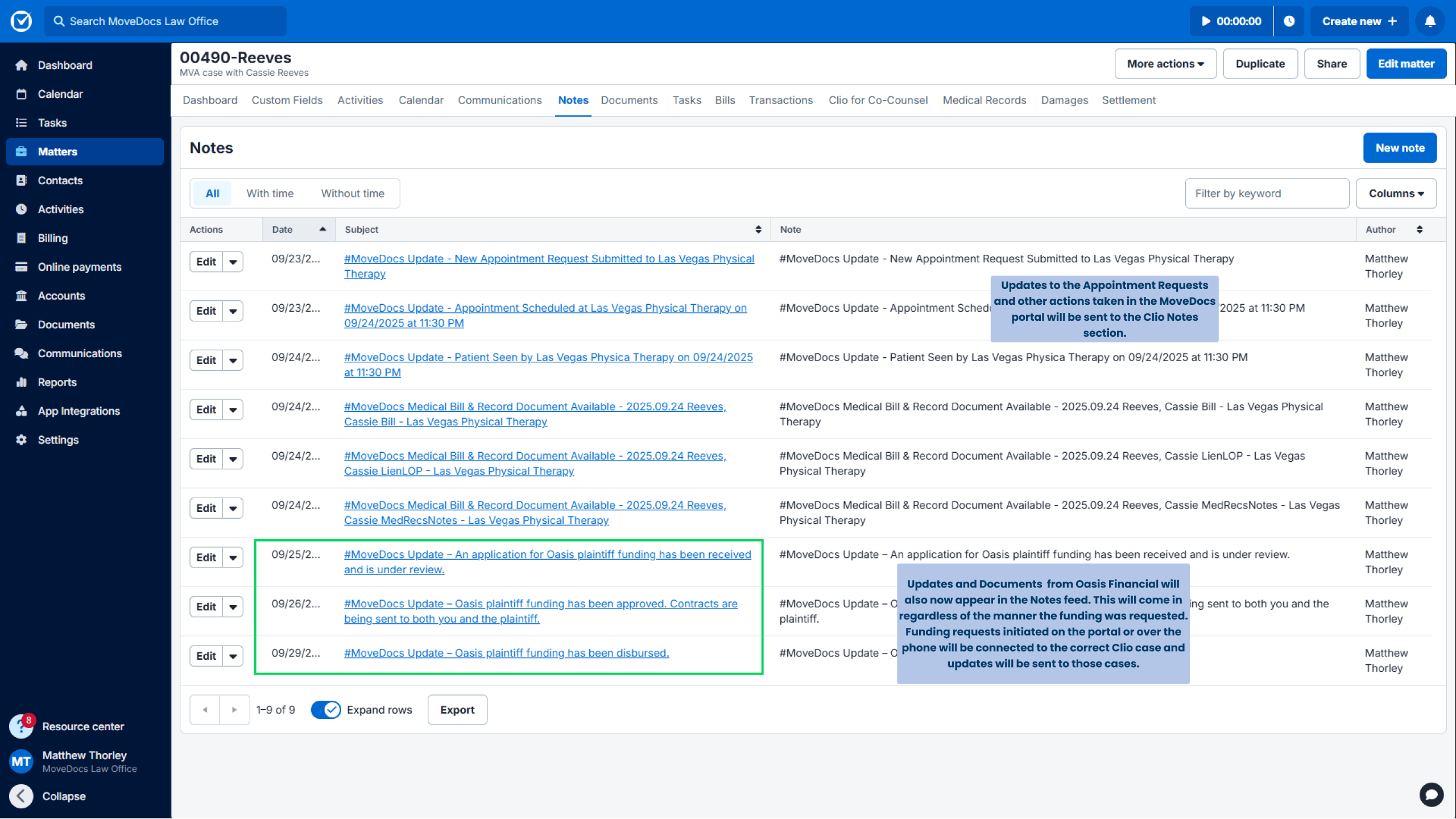Click the Clio checkmark logo

point(21,21)
